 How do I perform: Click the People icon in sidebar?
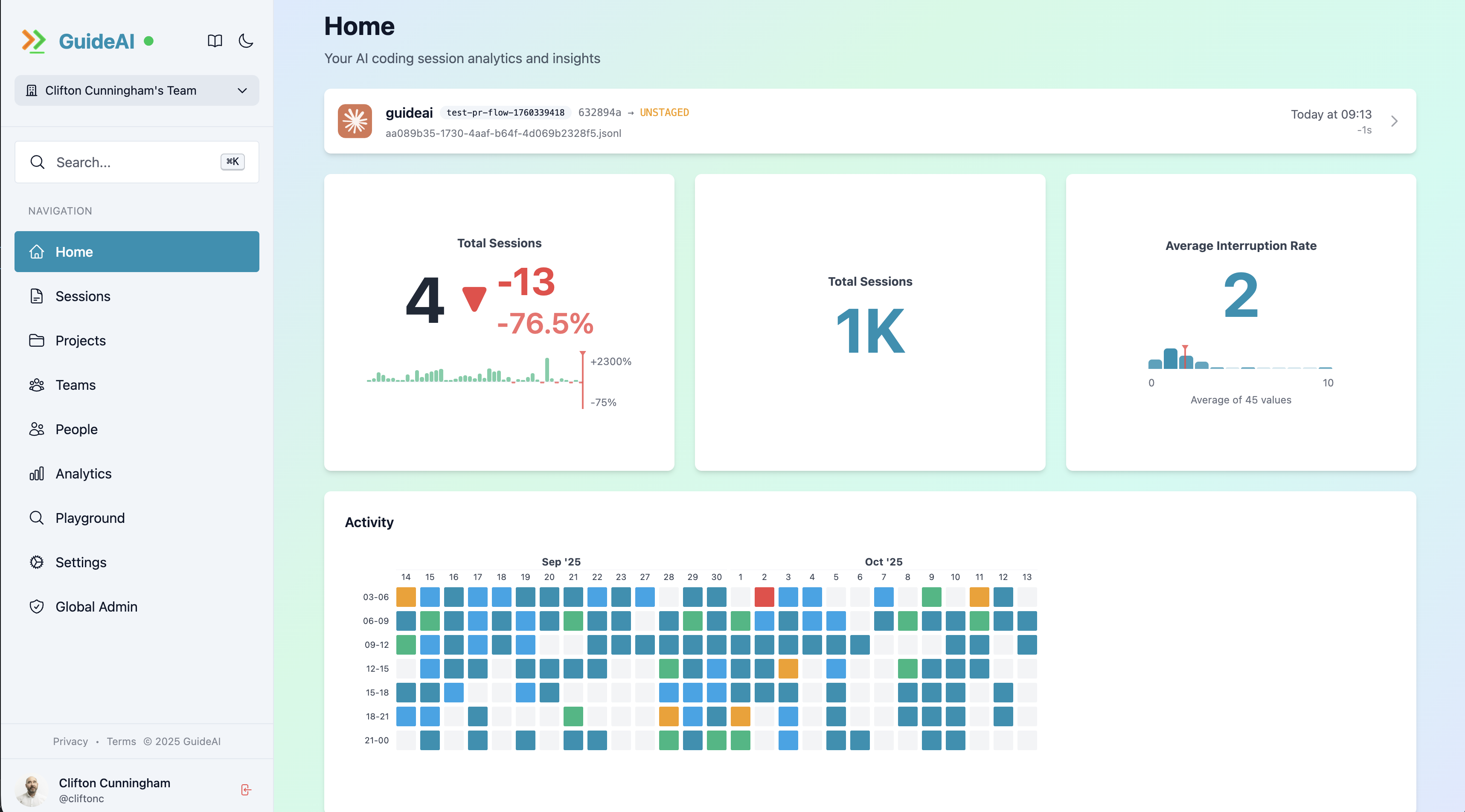[36, 429]
